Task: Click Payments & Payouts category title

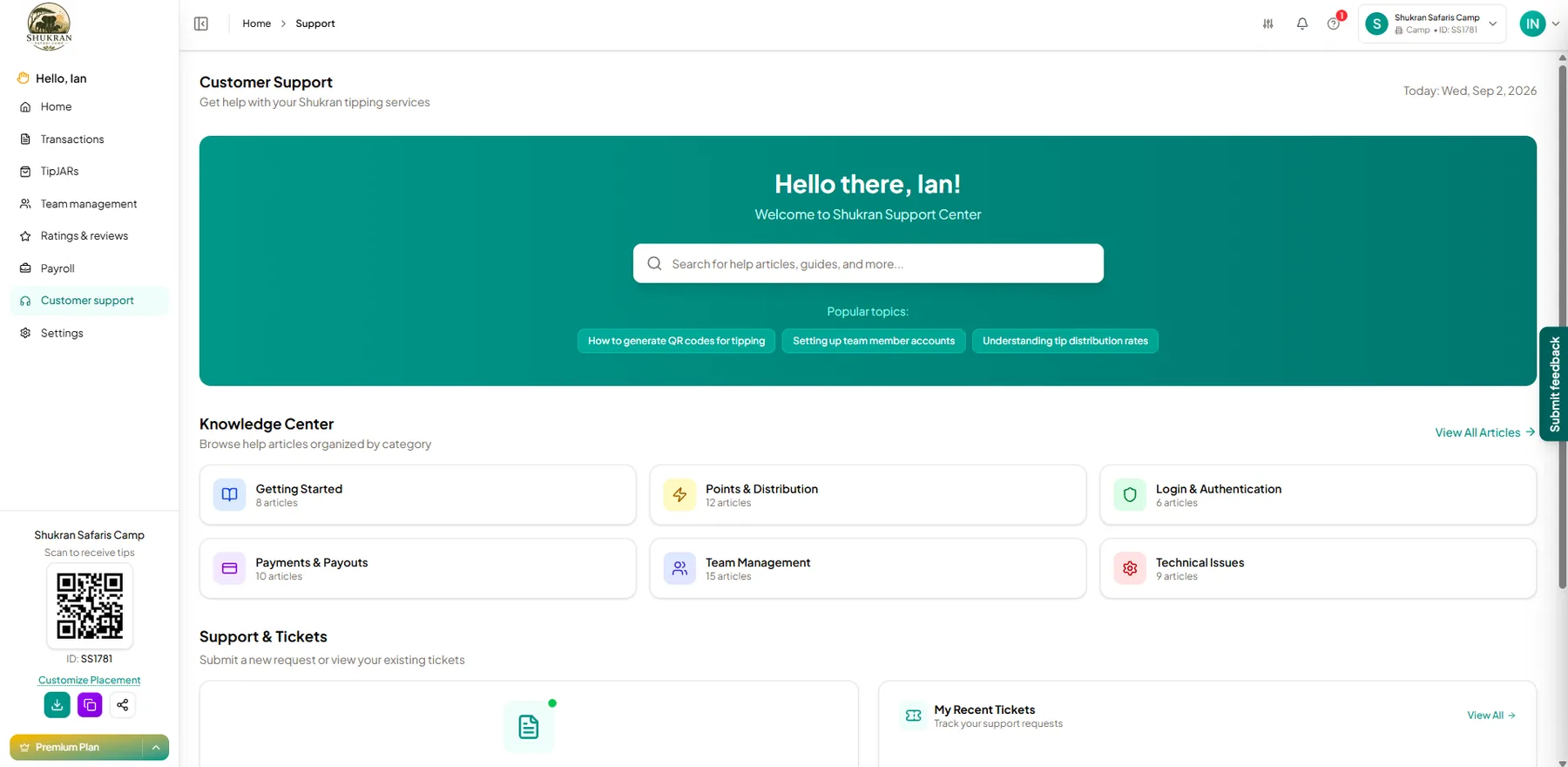Action: 311,562
